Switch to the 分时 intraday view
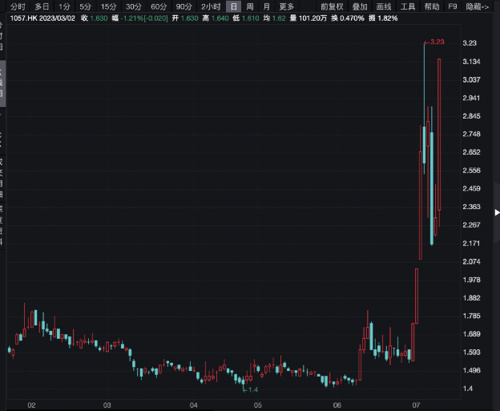The image size is (500, 411). pyautogui.click(x=17, y=6)
